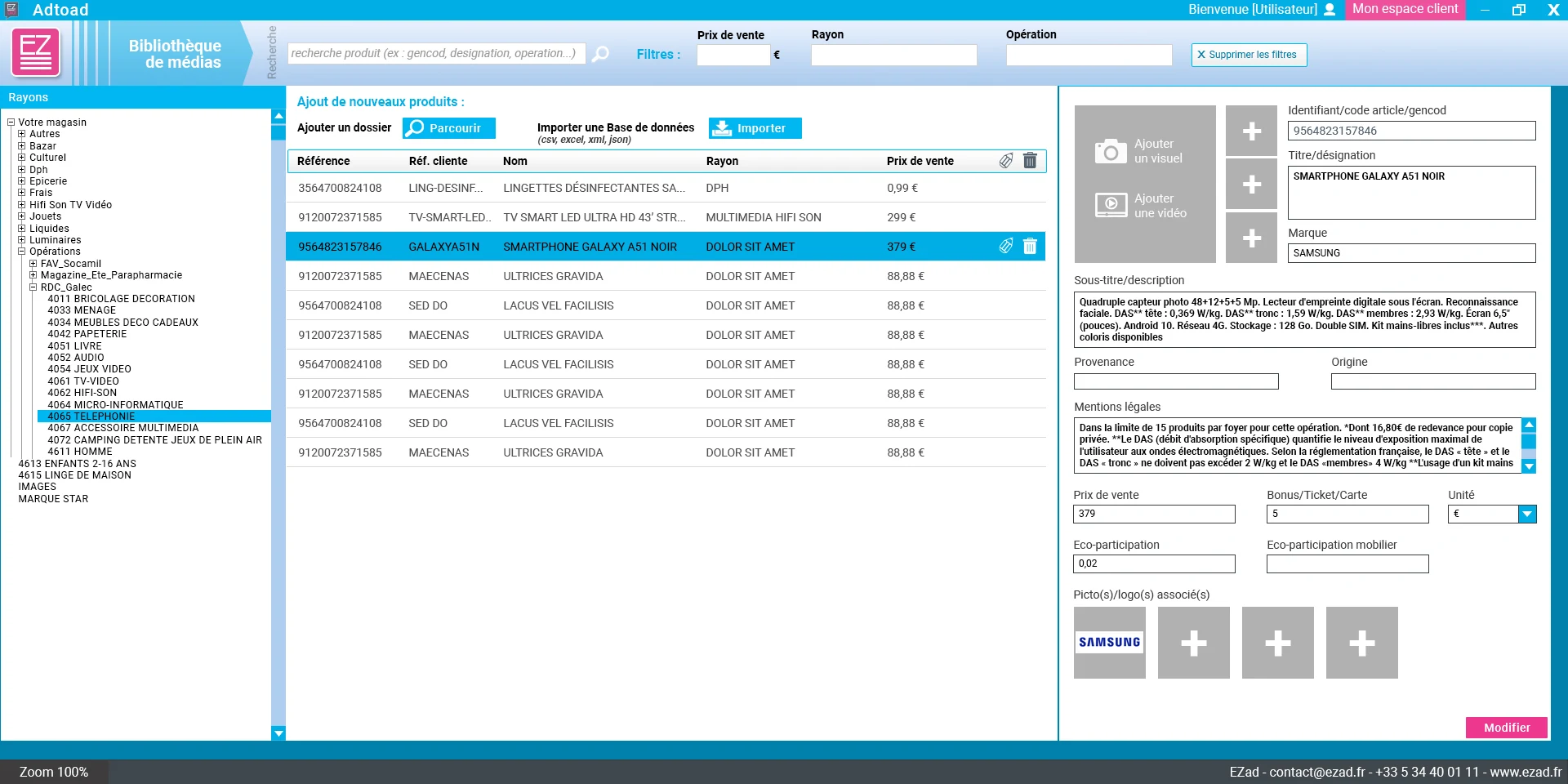Click the bottom plus tile beside visuals
Screen dimensions: 1568x784
(1251, 238)
